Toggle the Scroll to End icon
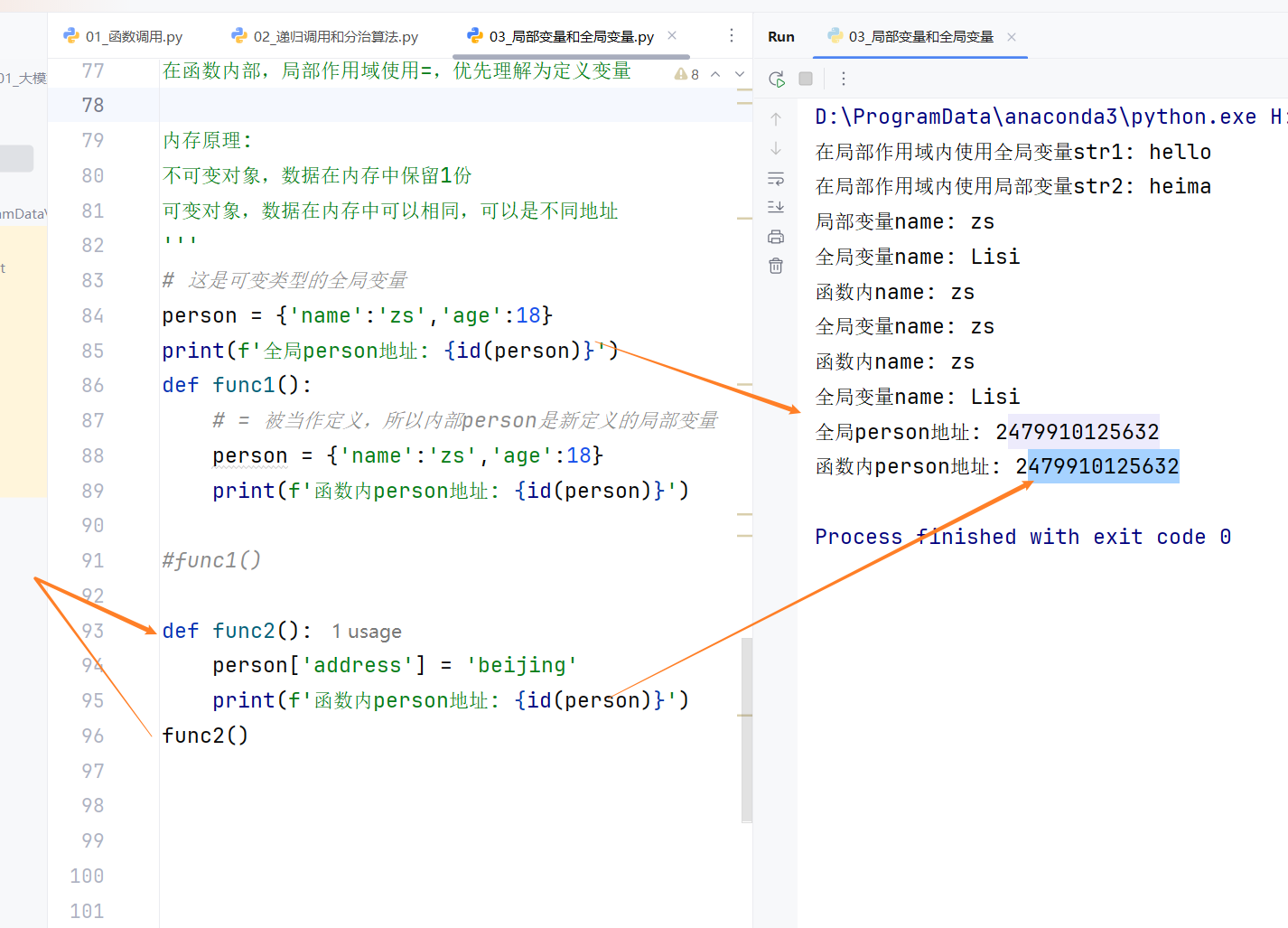 776,207
